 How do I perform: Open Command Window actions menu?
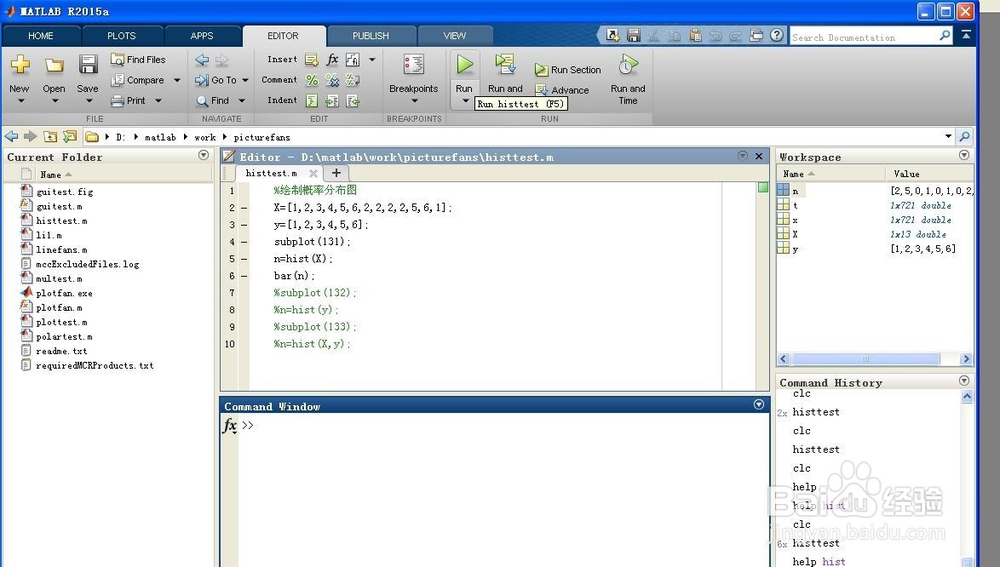[758, 404]
